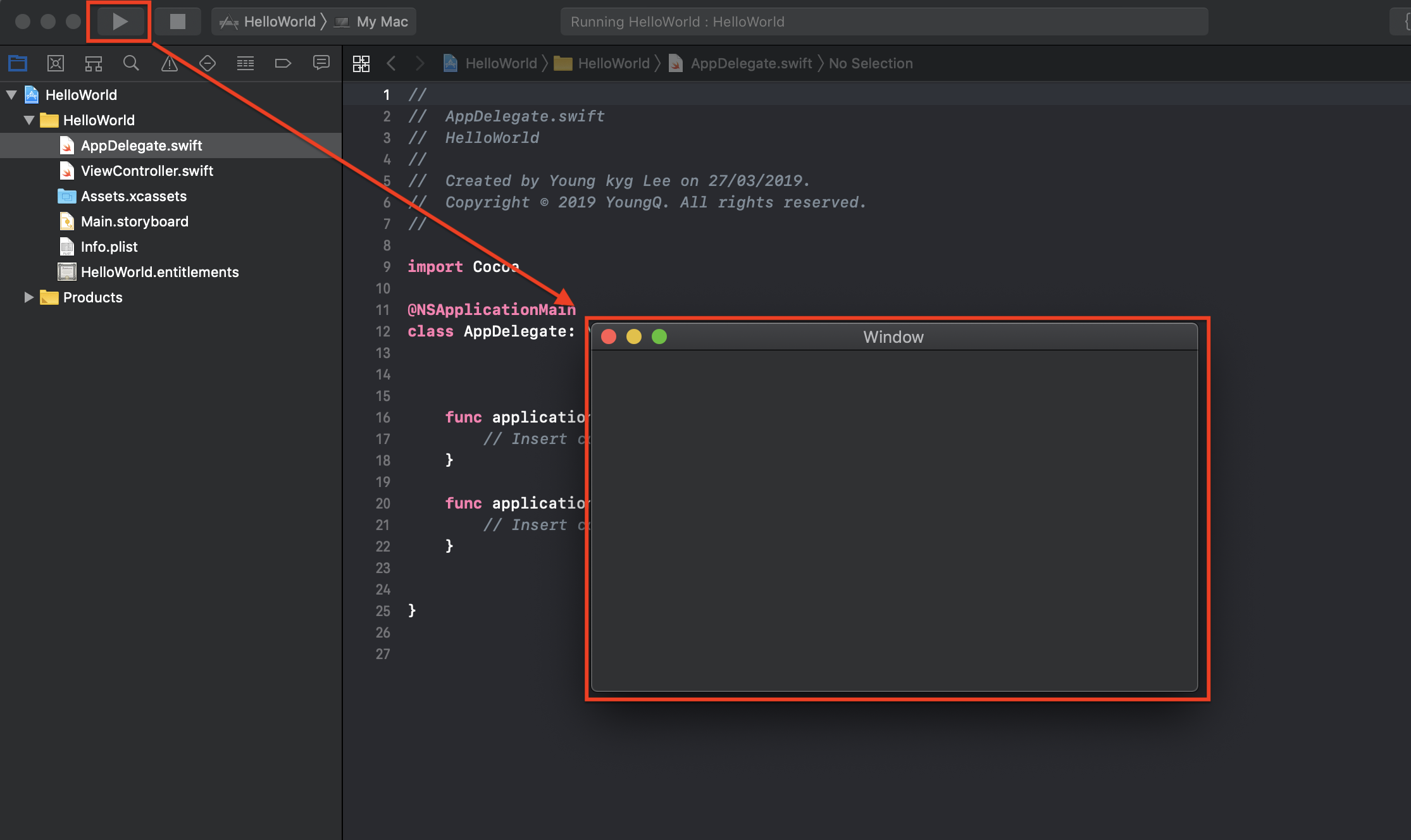Show the Issue navigator warning icon
1411x840 pixels.
point(170,63)
